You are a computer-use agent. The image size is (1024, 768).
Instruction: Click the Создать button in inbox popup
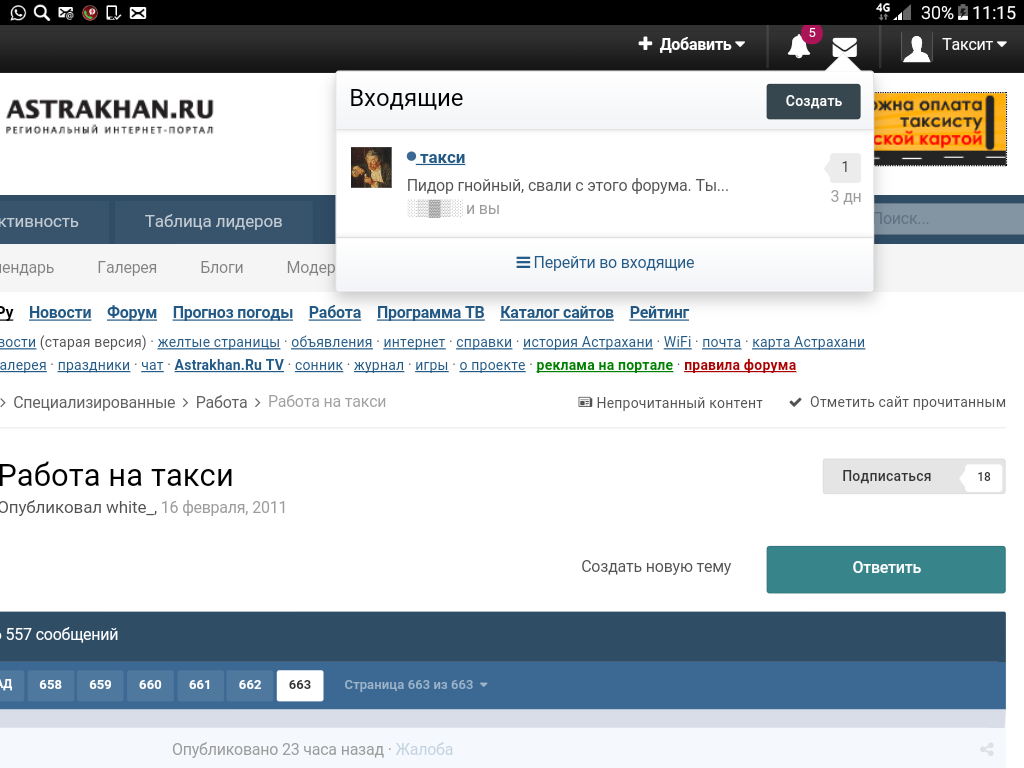click(813, 101)
